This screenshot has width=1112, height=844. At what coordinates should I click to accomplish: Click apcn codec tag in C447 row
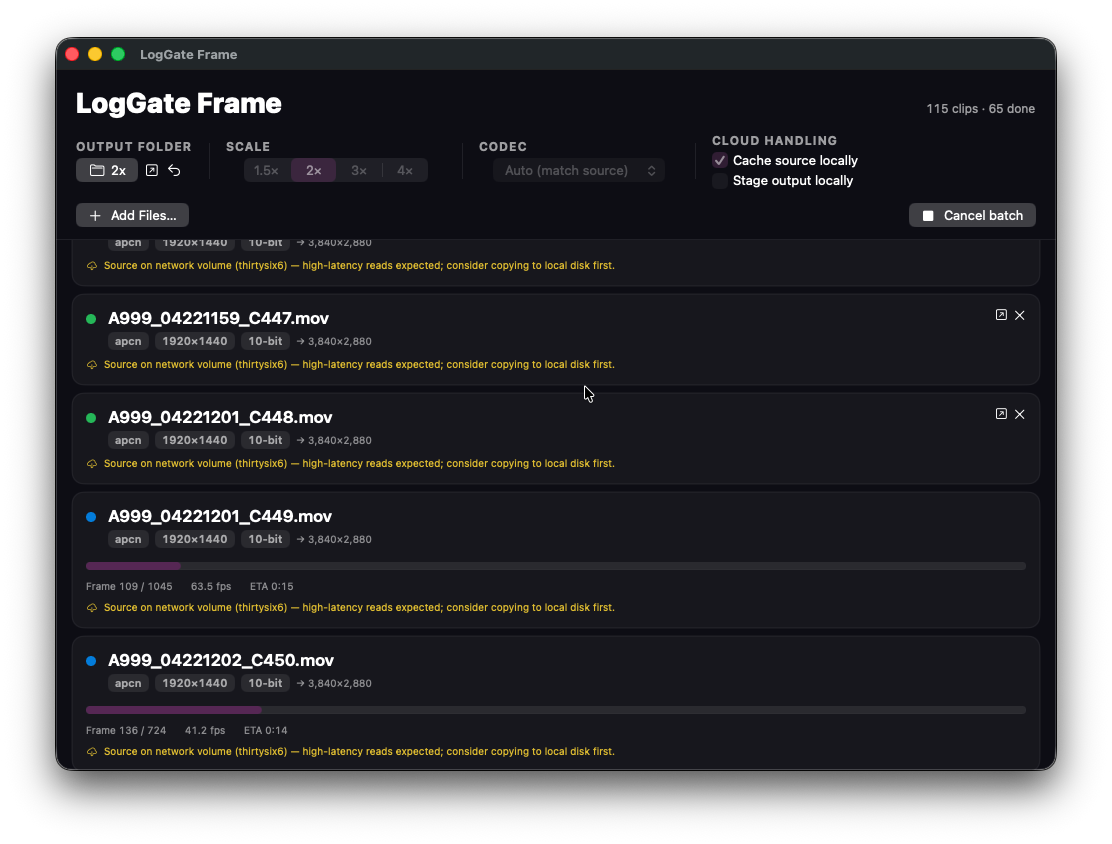128,341
